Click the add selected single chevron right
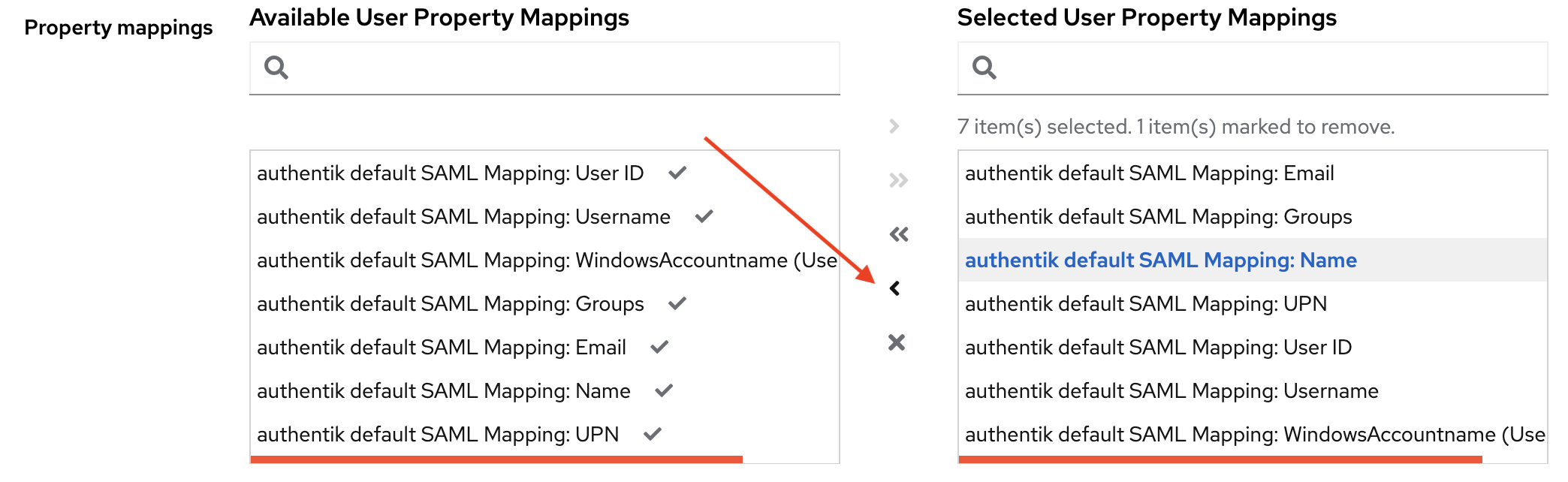This screenshot has width=1568, height=482. (894, 126)
